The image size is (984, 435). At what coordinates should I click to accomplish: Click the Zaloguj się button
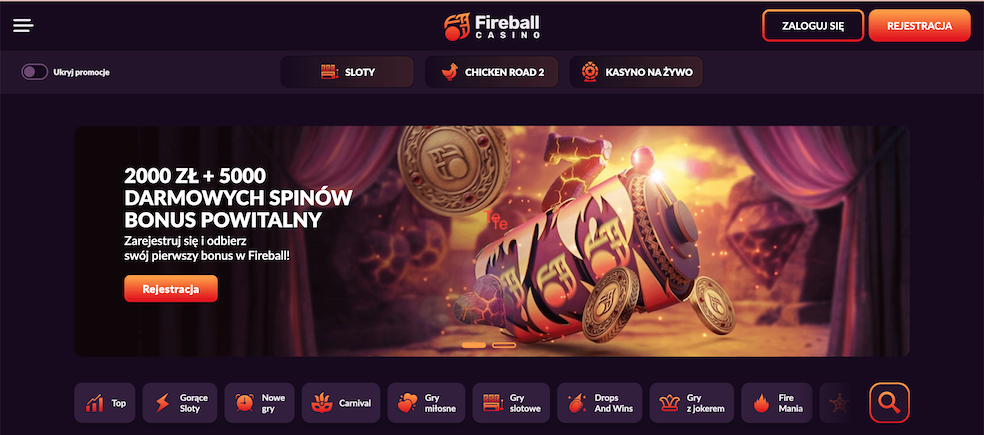pos(813,26)
